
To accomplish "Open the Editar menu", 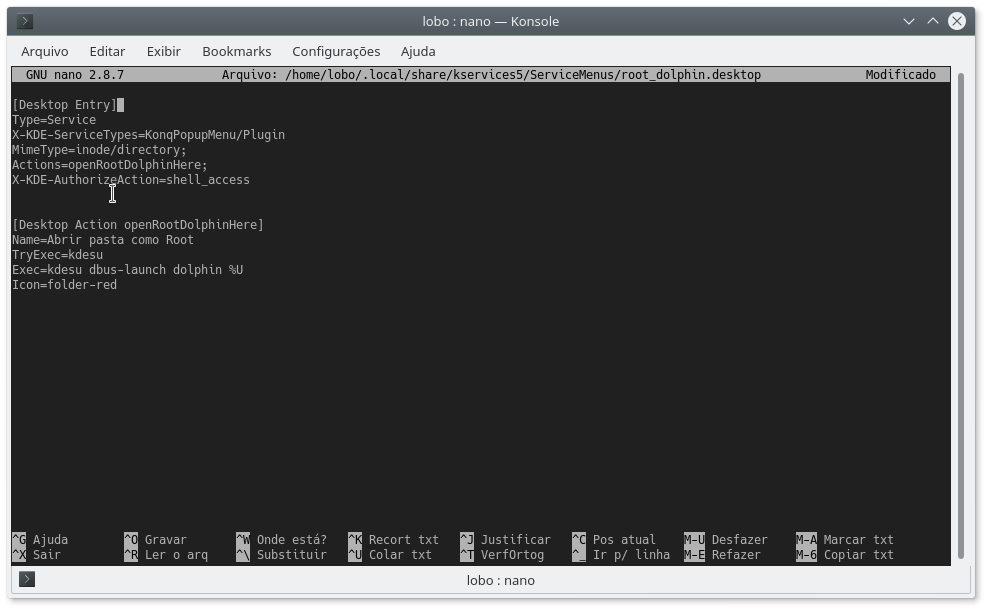I will [106, 51].
